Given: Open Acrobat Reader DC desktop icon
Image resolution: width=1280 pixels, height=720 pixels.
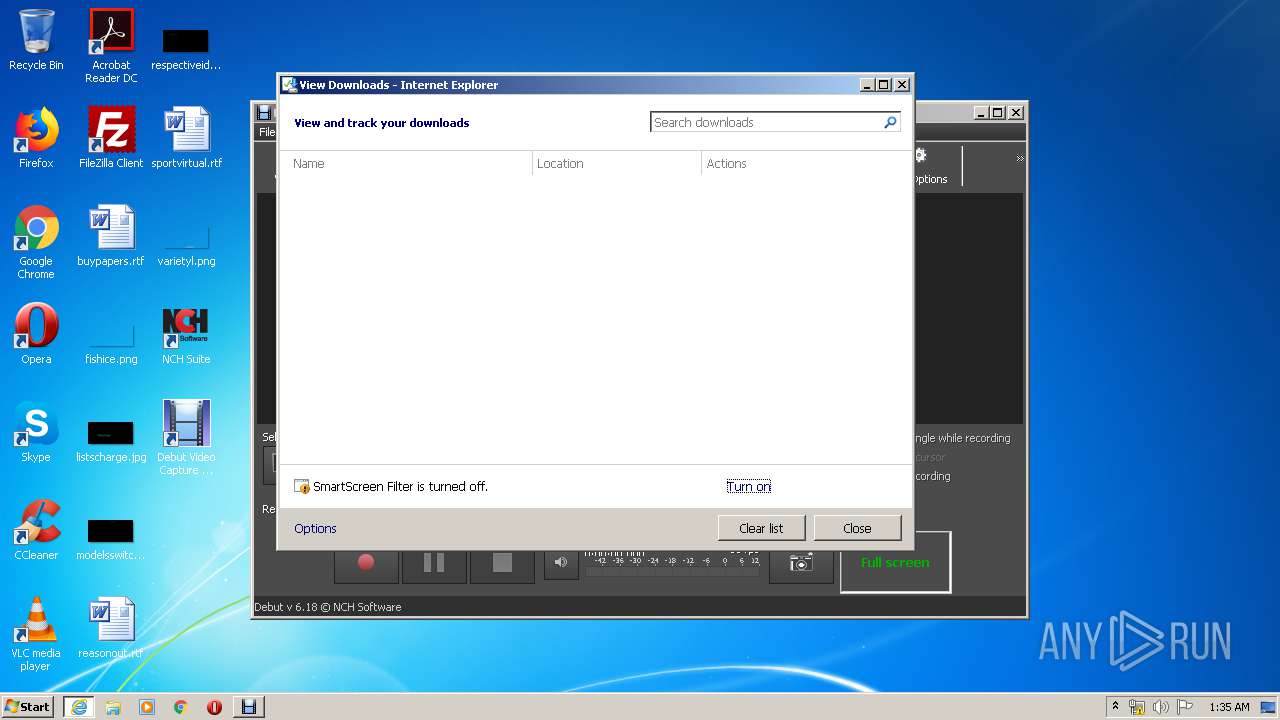Looking at the screenshot, I should click(x=111, y=45).
